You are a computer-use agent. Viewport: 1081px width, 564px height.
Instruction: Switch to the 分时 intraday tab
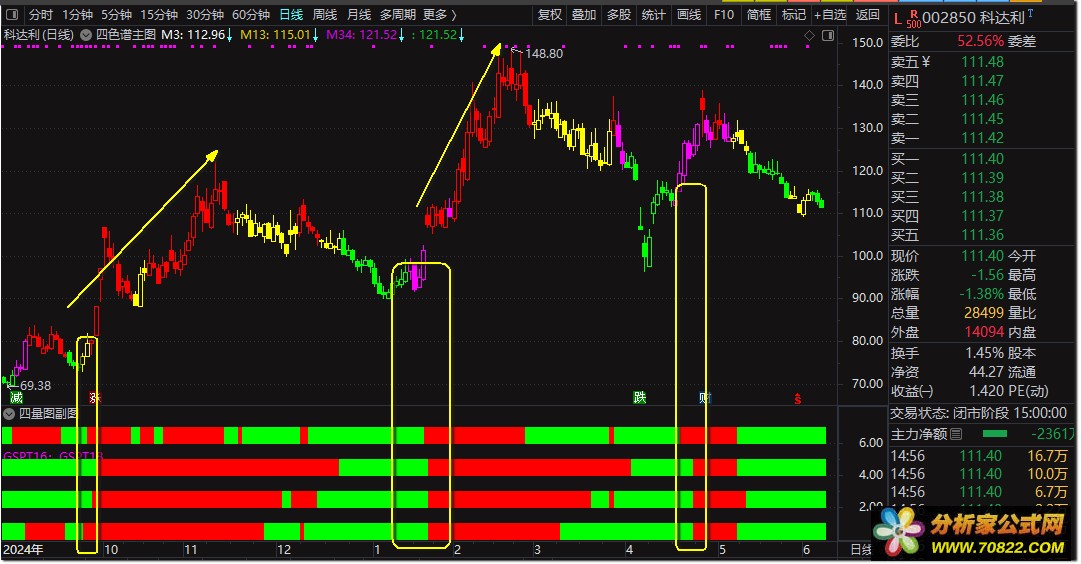(x=41, y=14)
